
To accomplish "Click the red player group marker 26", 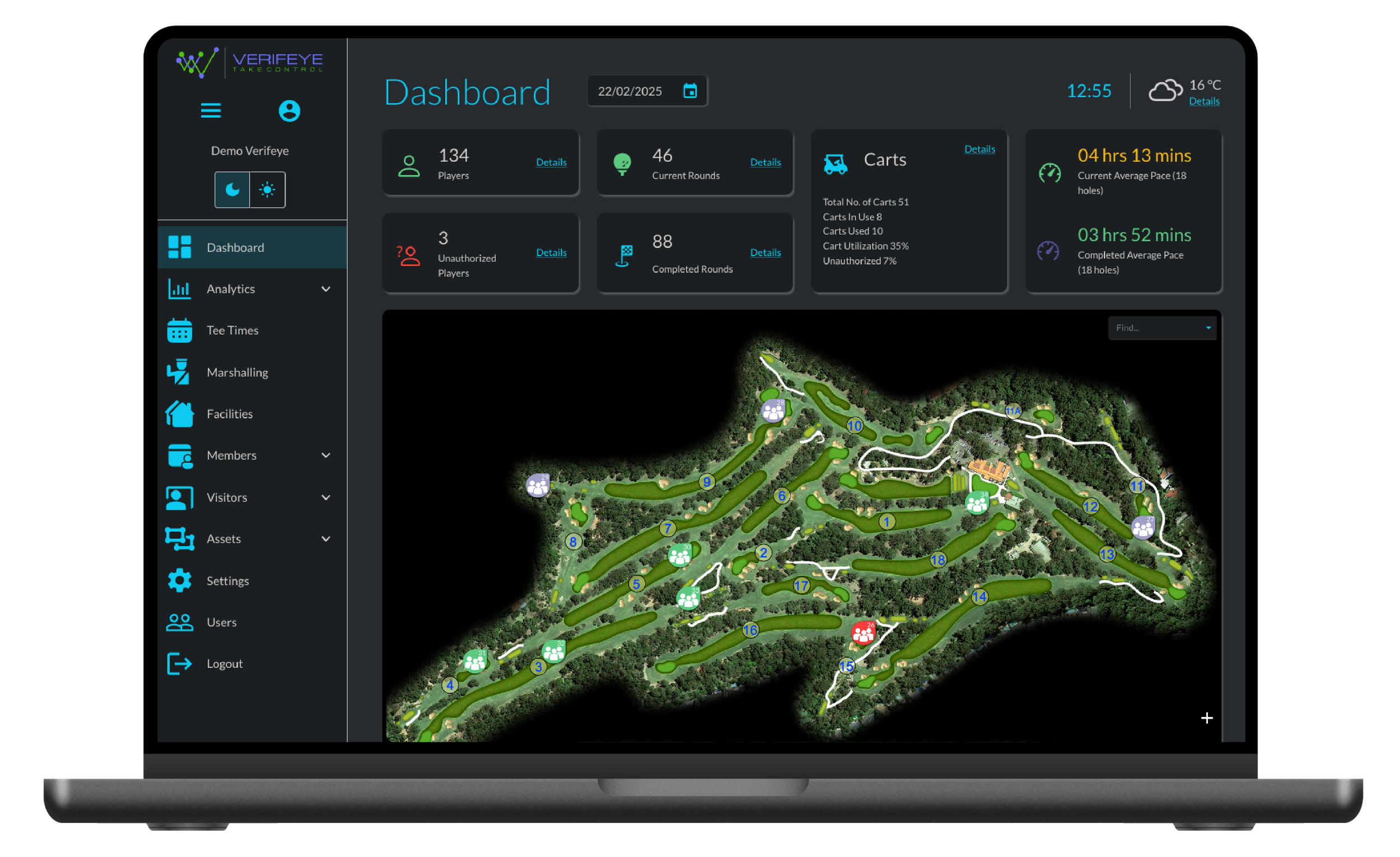I will click(863, 633).
